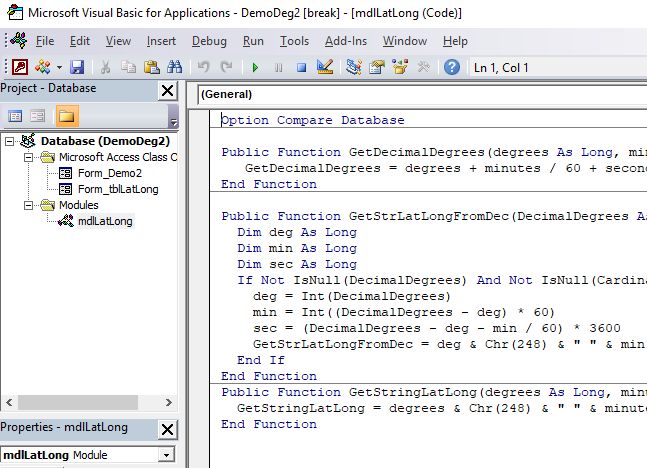Image resolution: width=647 pixels, height=468 pixels.
Task: Click the Toolbox icon with wrench
Action: 423,67
